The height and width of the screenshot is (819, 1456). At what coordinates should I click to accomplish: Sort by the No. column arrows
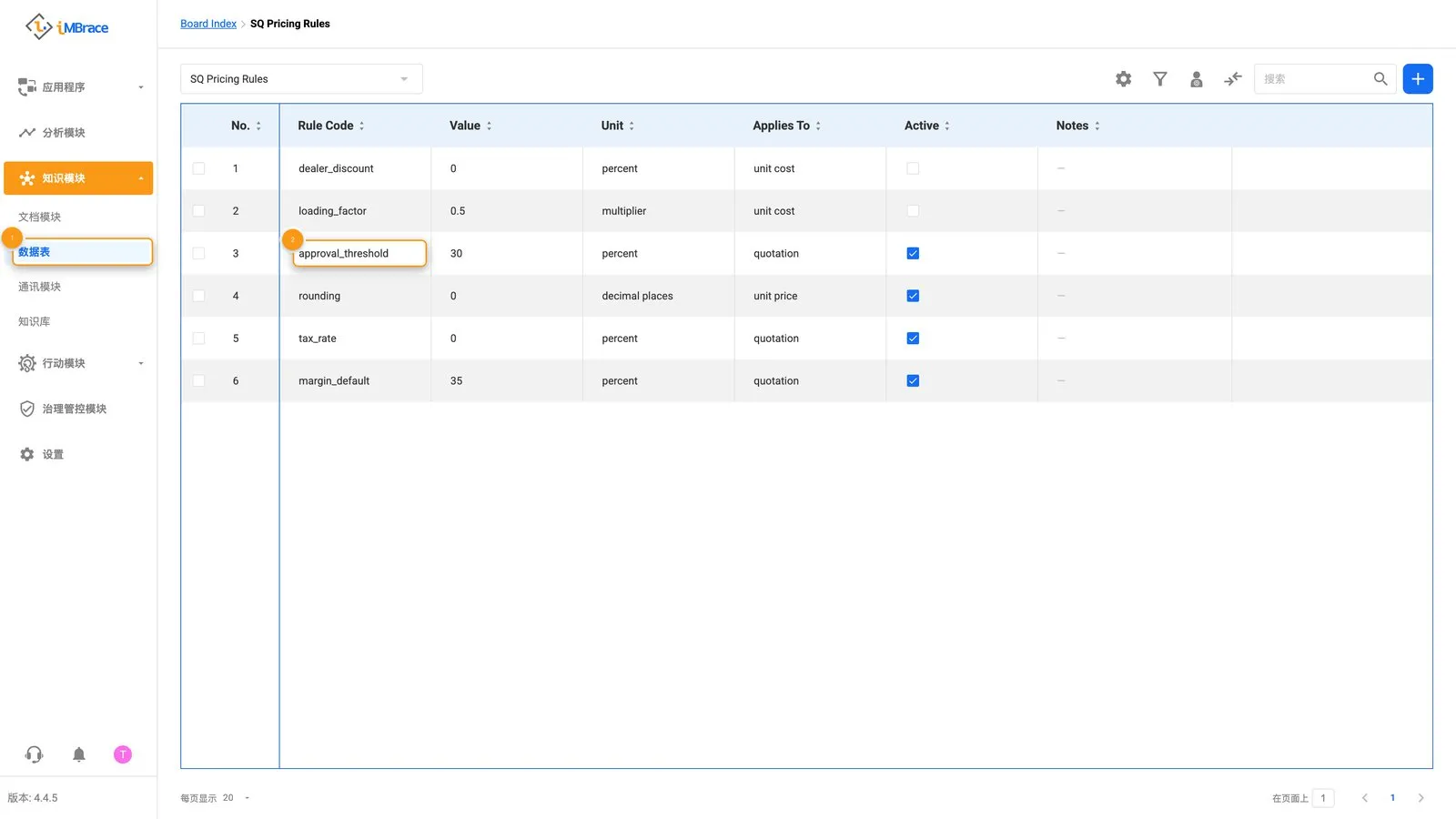pos(258,126)
